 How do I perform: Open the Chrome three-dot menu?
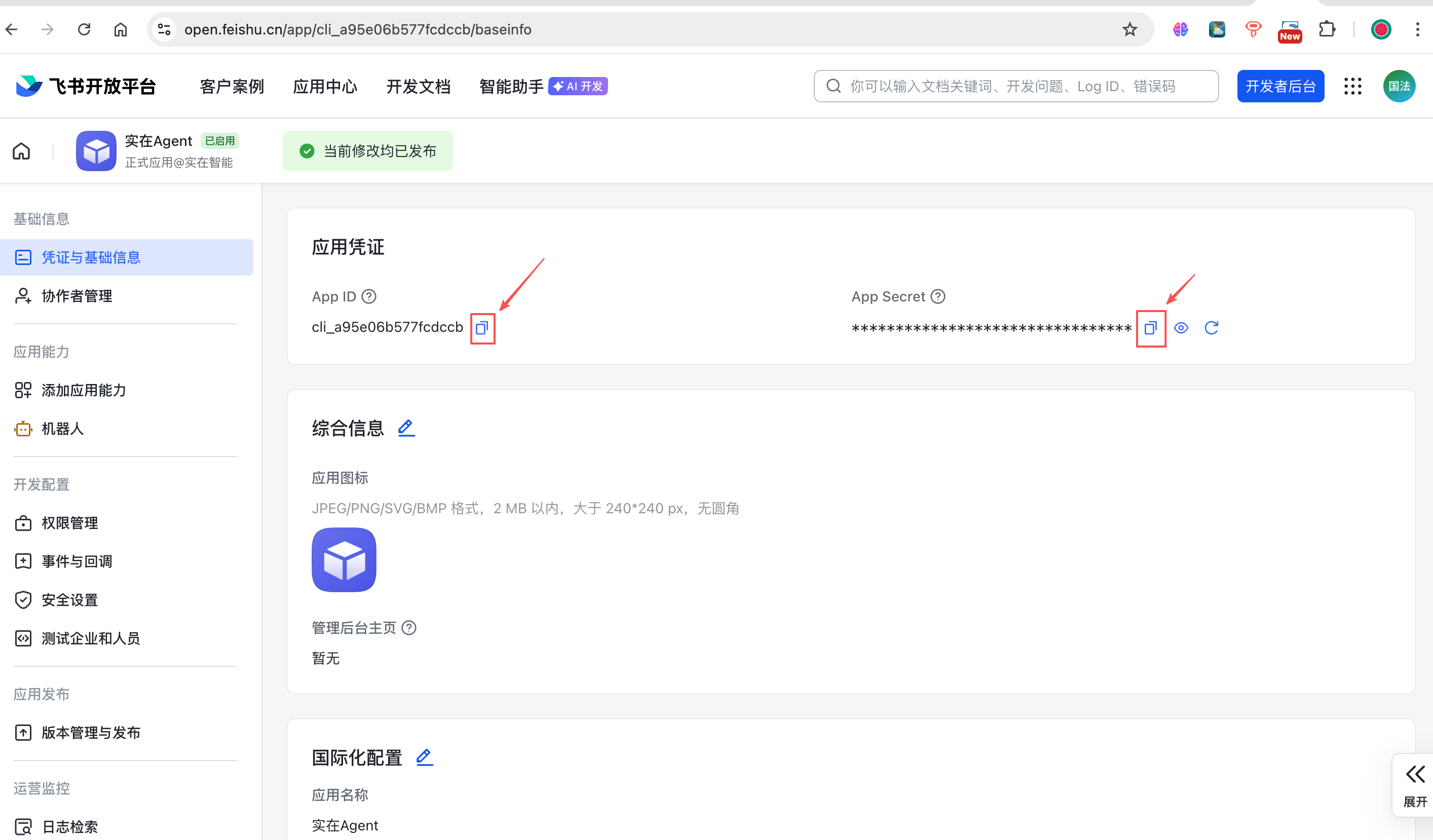coord(1417,29)
